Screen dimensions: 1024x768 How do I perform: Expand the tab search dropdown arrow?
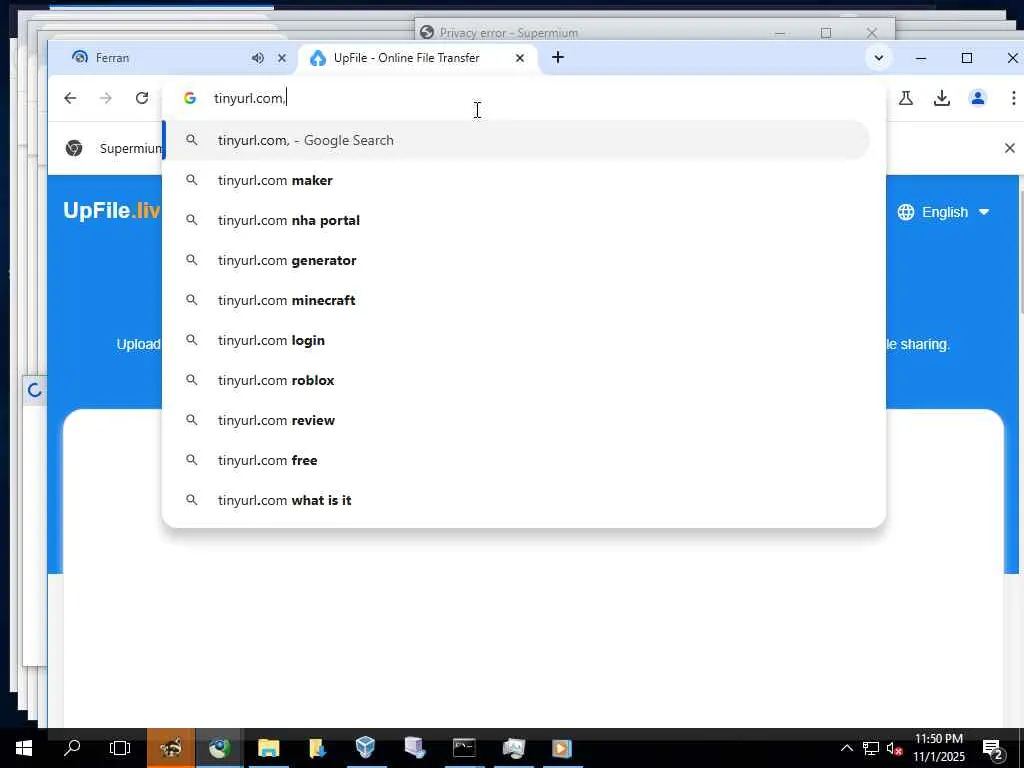[879, 58]
